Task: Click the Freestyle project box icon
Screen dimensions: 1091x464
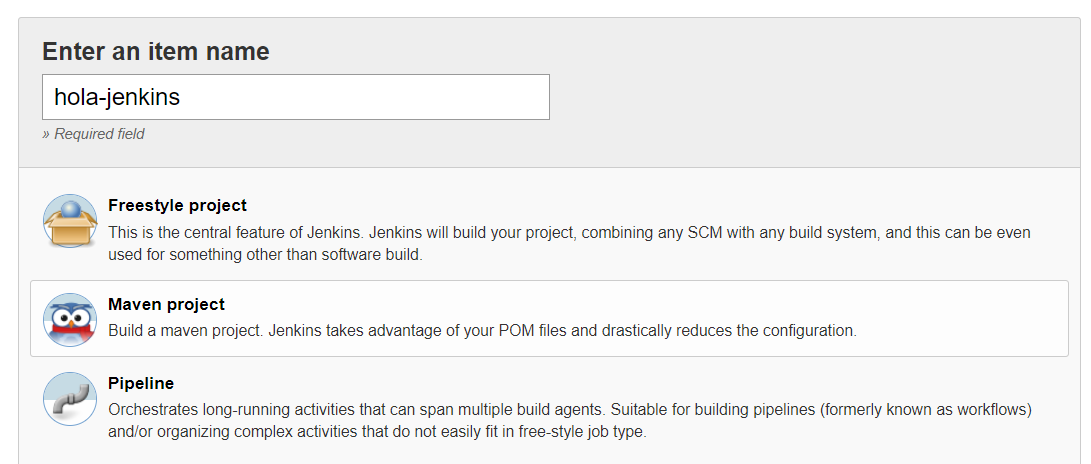Action: coord(70,221)
